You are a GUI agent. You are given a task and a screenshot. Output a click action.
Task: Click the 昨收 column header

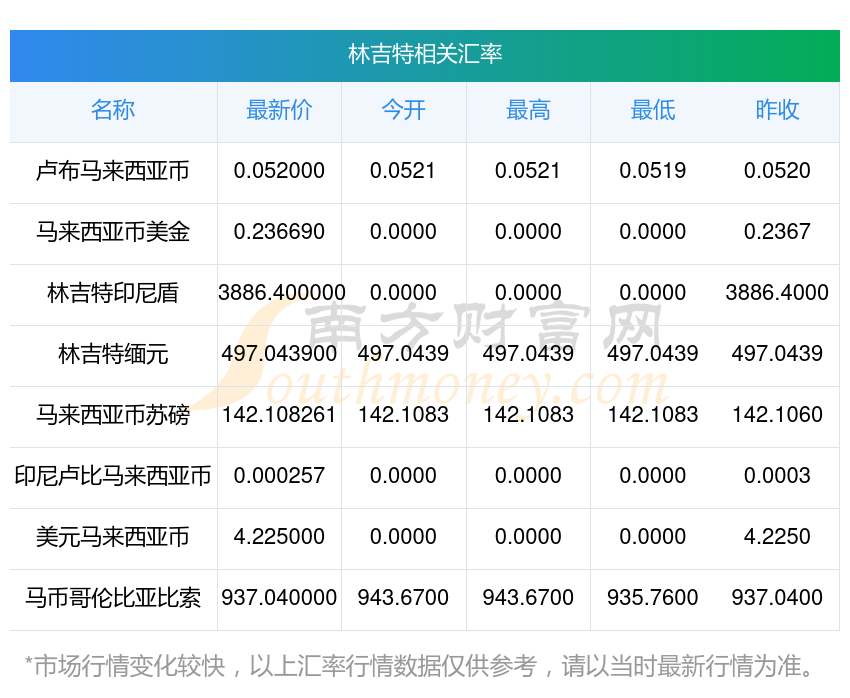tap(777, 110)
